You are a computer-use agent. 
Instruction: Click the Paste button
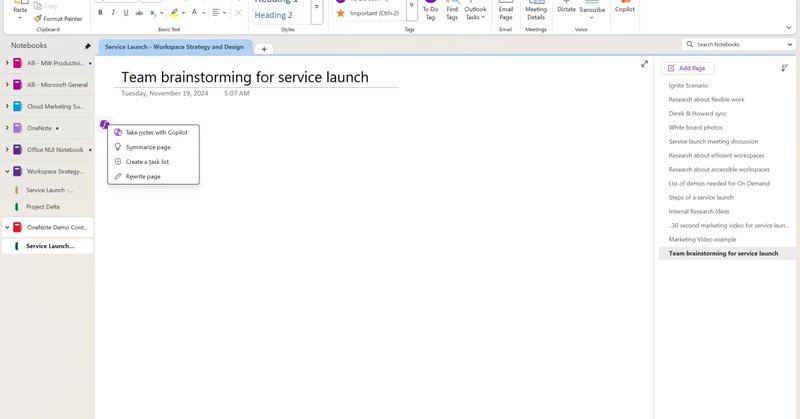point(20,7)
